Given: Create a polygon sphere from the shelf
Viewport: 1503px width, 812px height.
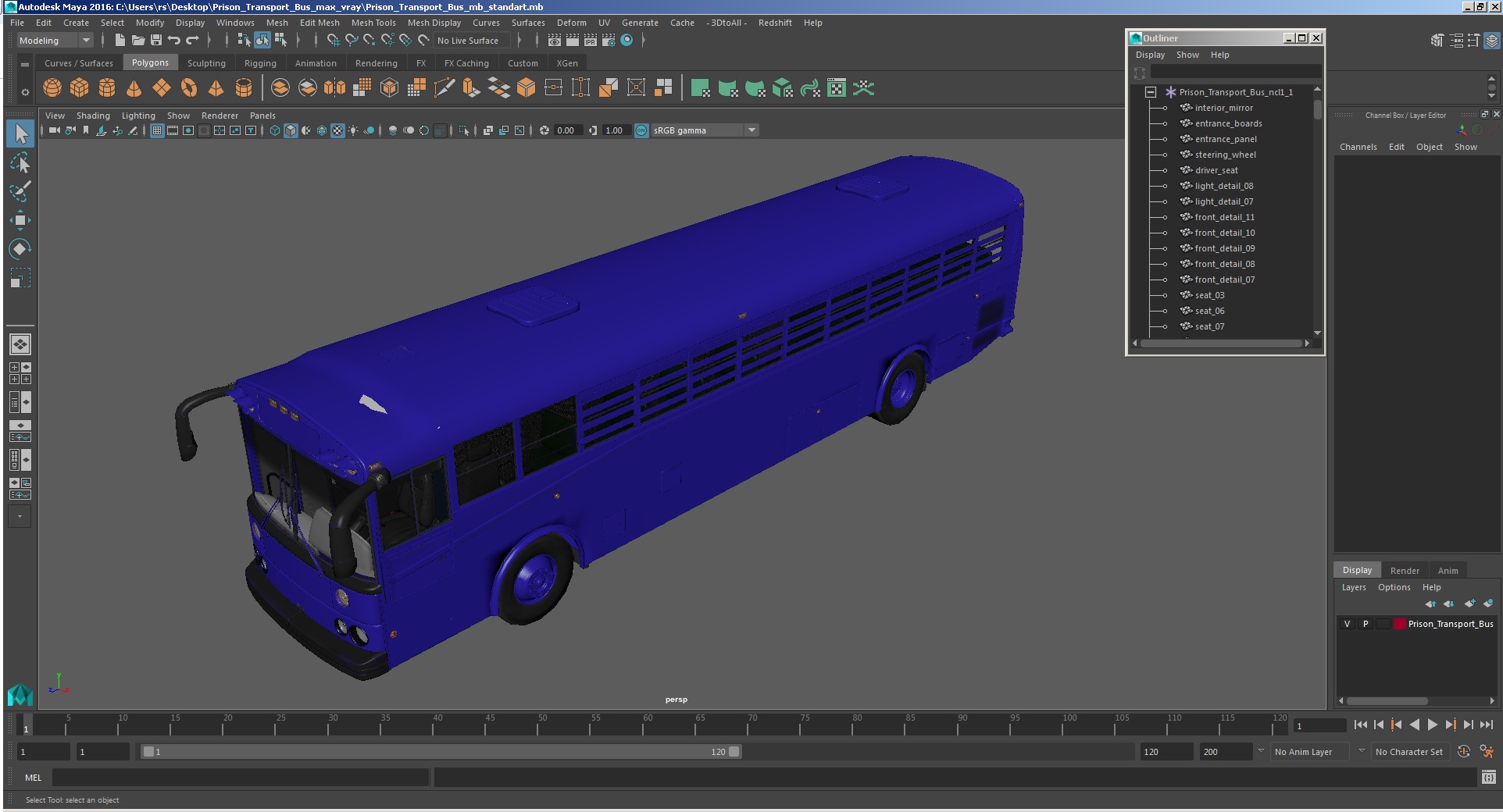Looking at the screenshot, I should click(x=52, y=88).
